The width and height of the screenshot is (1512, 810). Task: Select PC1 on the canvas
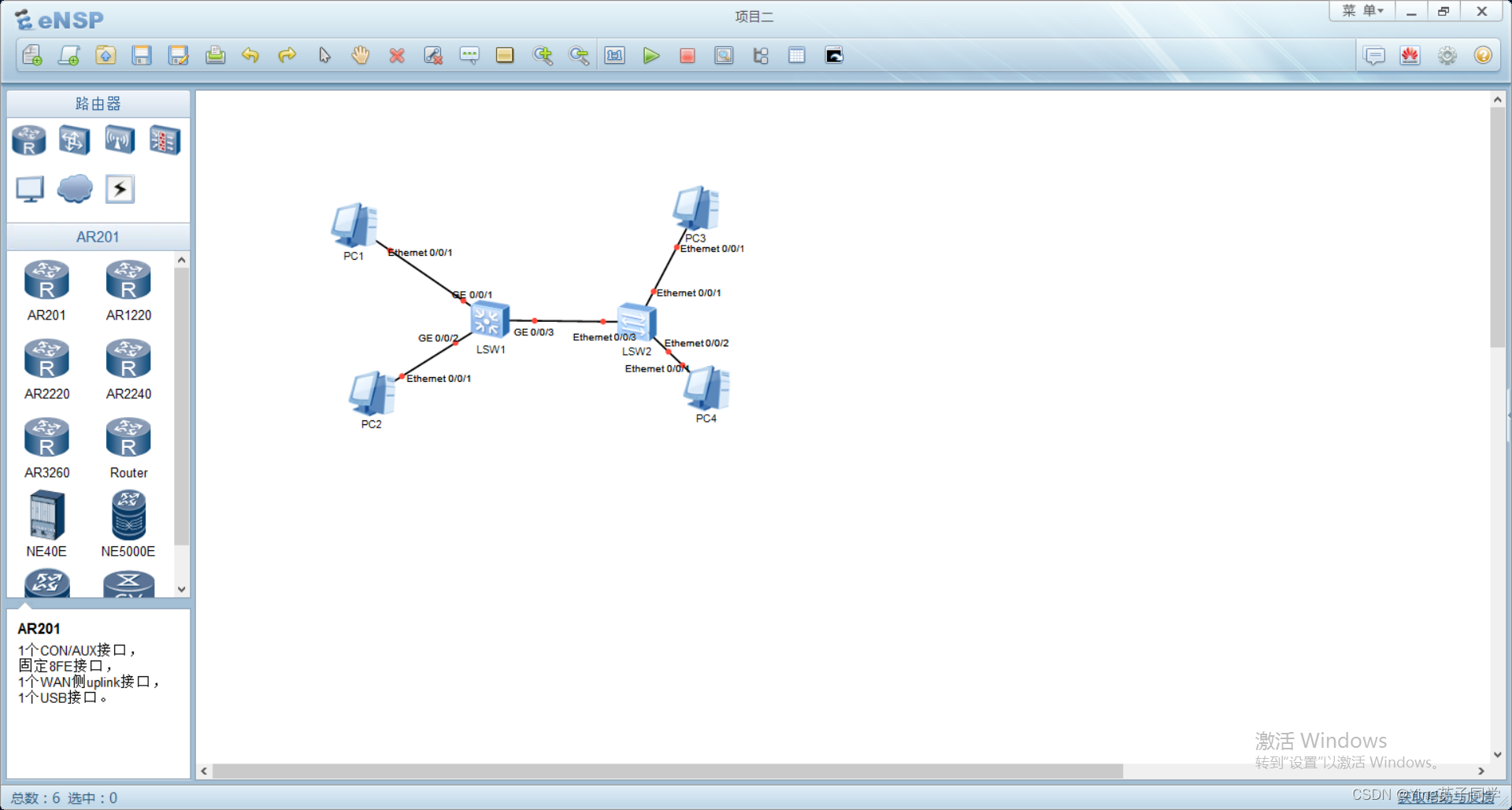click(354, 226)
